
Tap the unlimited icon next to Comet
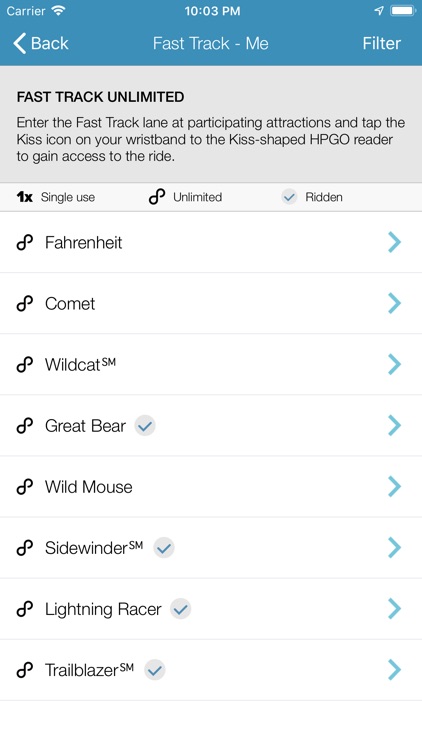point(24,304)
